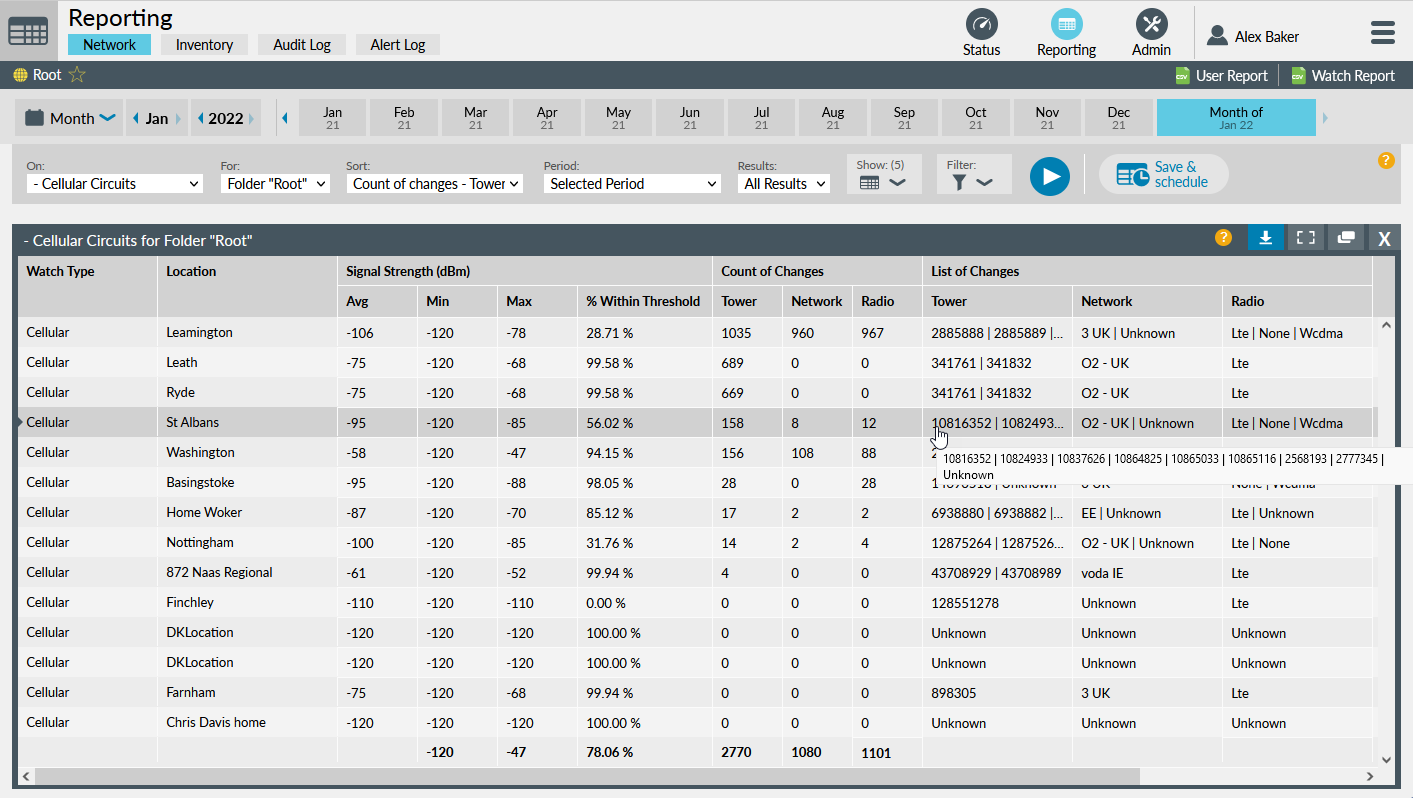Image resolution: width=1413 pixels, height=798 pixels.
Task: Pop out the report panel window
Action: point(1345,237)
